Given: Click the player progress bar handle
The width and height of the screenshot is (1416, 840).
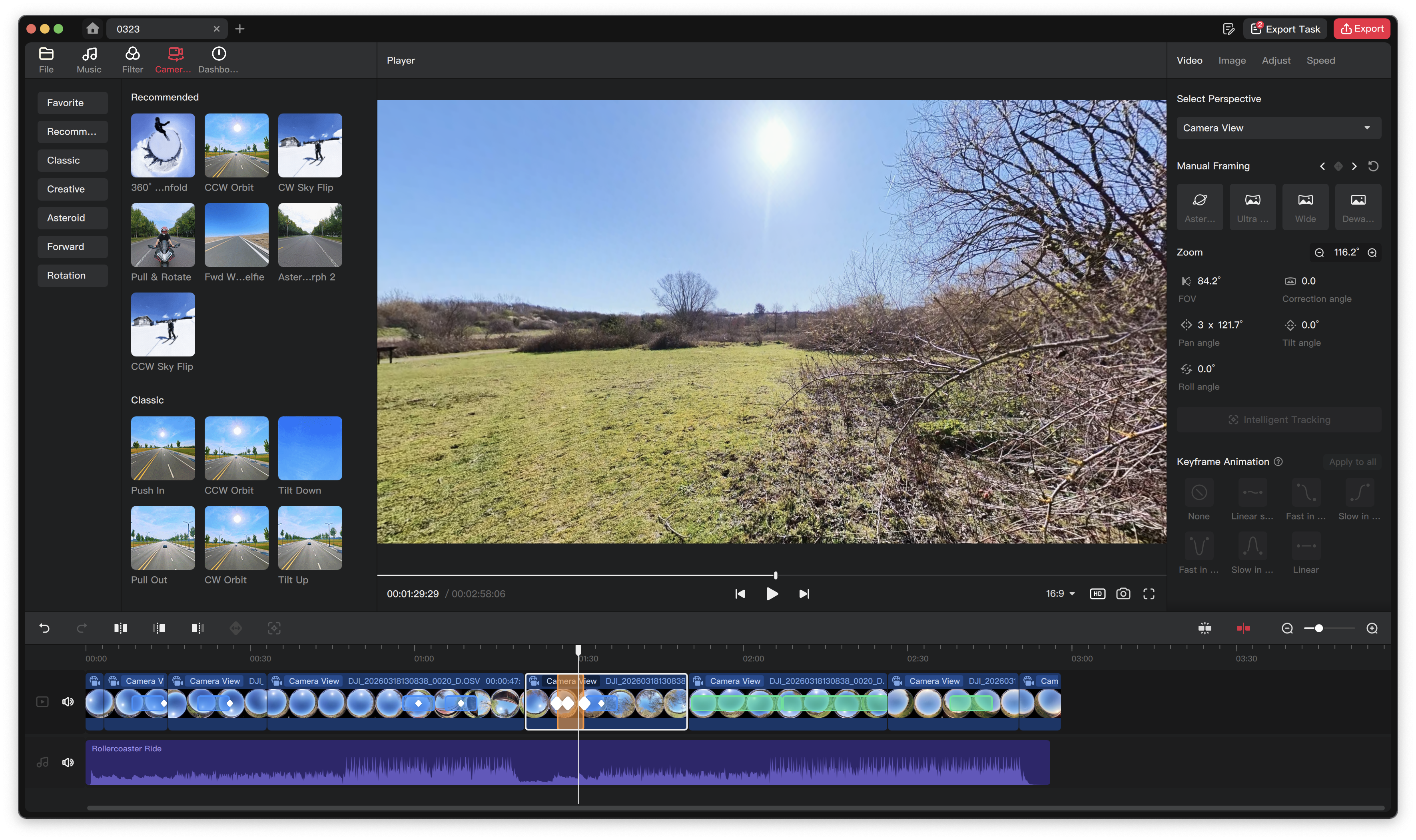Looking at the screenshot, I should pyautogui.click(x=776, y=575).
